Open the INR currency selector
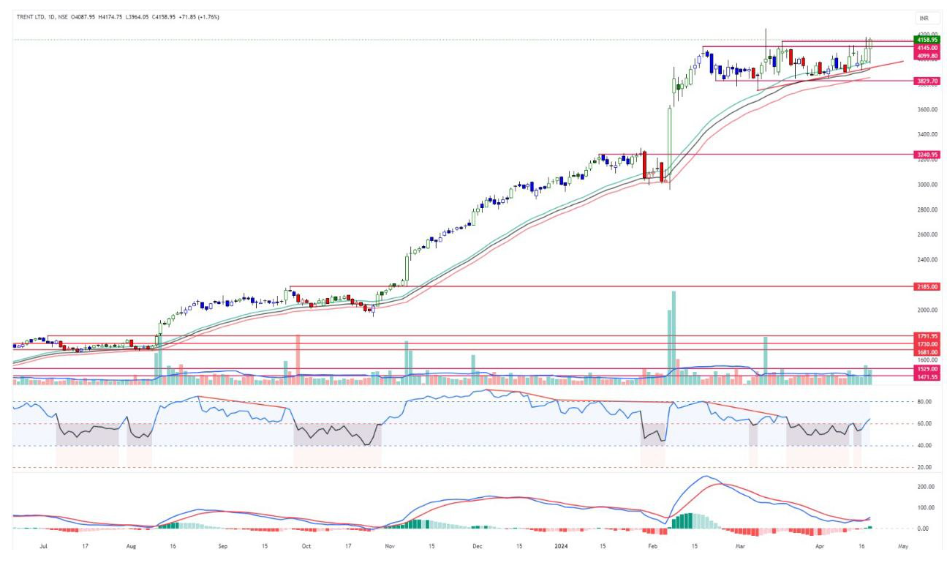 [925, 18]
